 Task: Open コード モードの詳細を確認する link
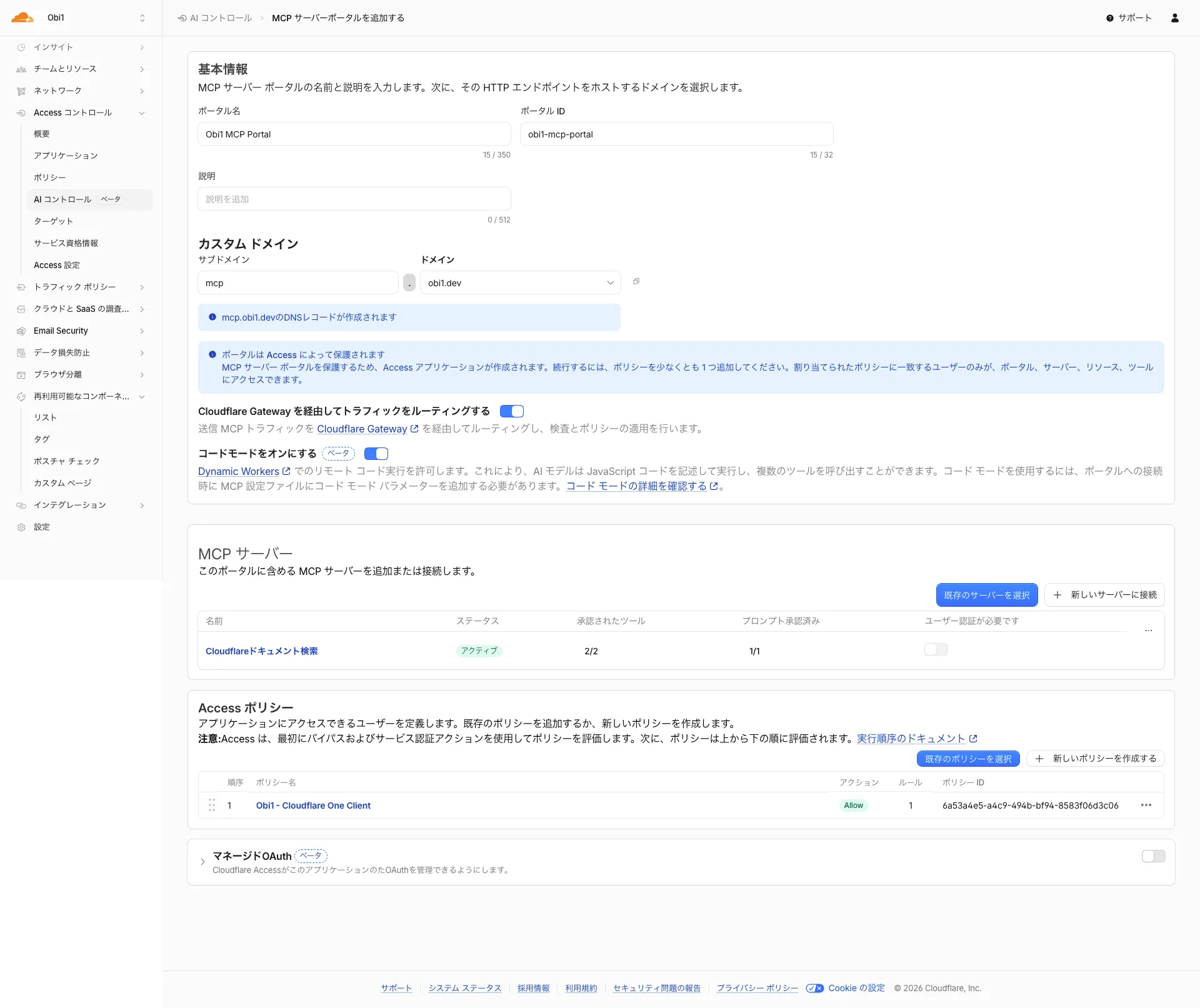tap(642, 486)
